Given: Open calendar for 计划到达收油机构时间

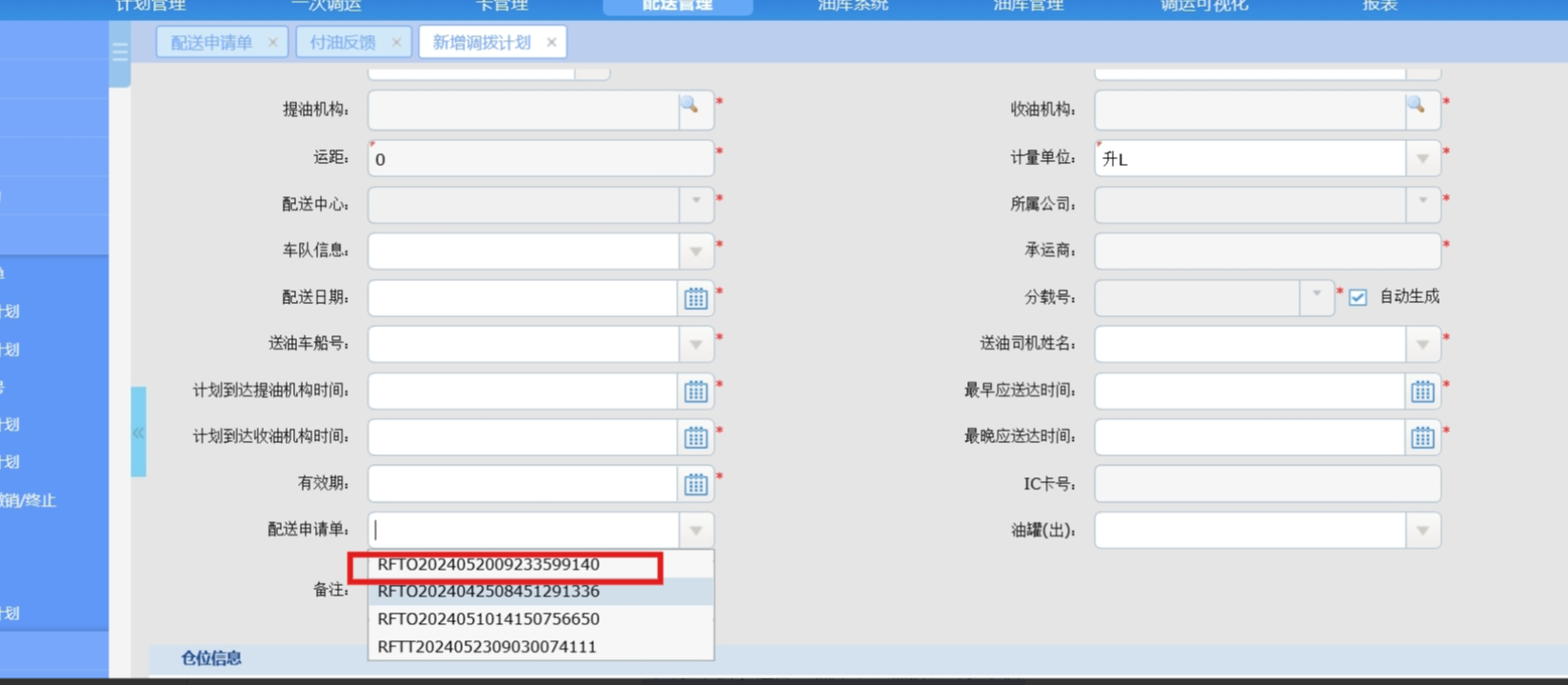Looking at the screenshot, I should tap(696, 437).
